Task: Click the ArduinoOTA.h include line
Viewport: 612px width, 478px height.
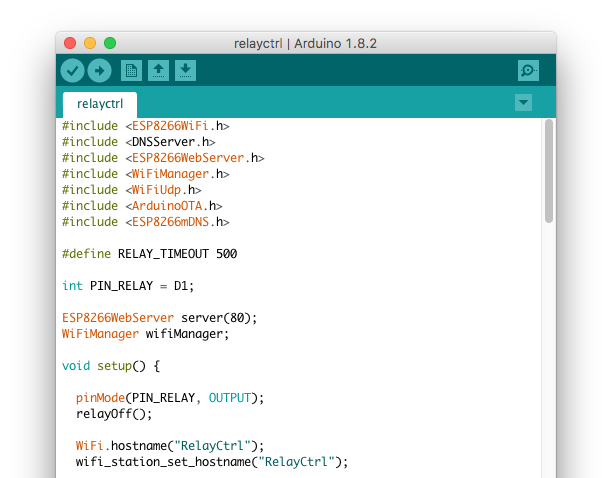Action: (142, 206)
